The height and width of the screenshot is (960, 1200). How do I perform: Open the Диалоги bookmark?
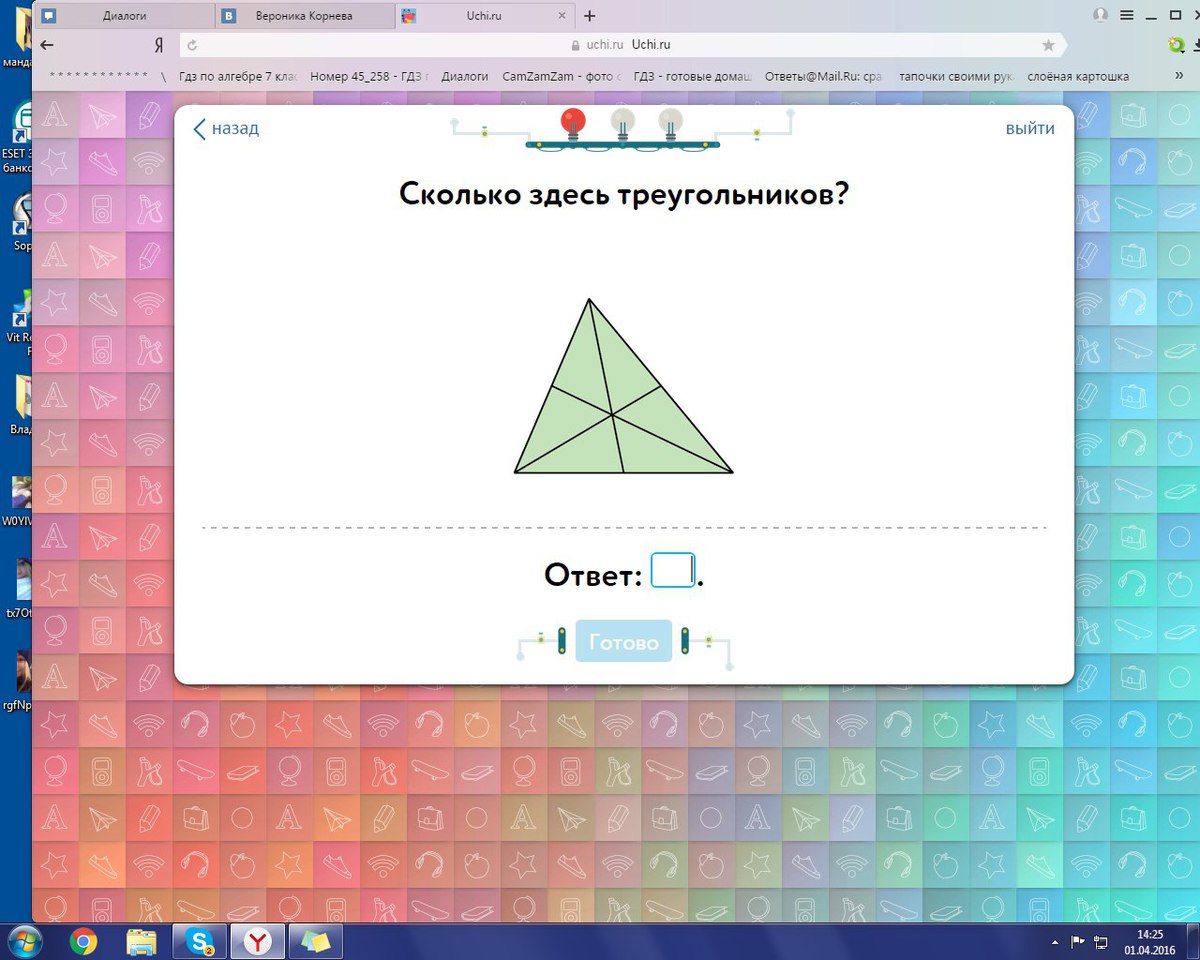(x=465, y=76)
